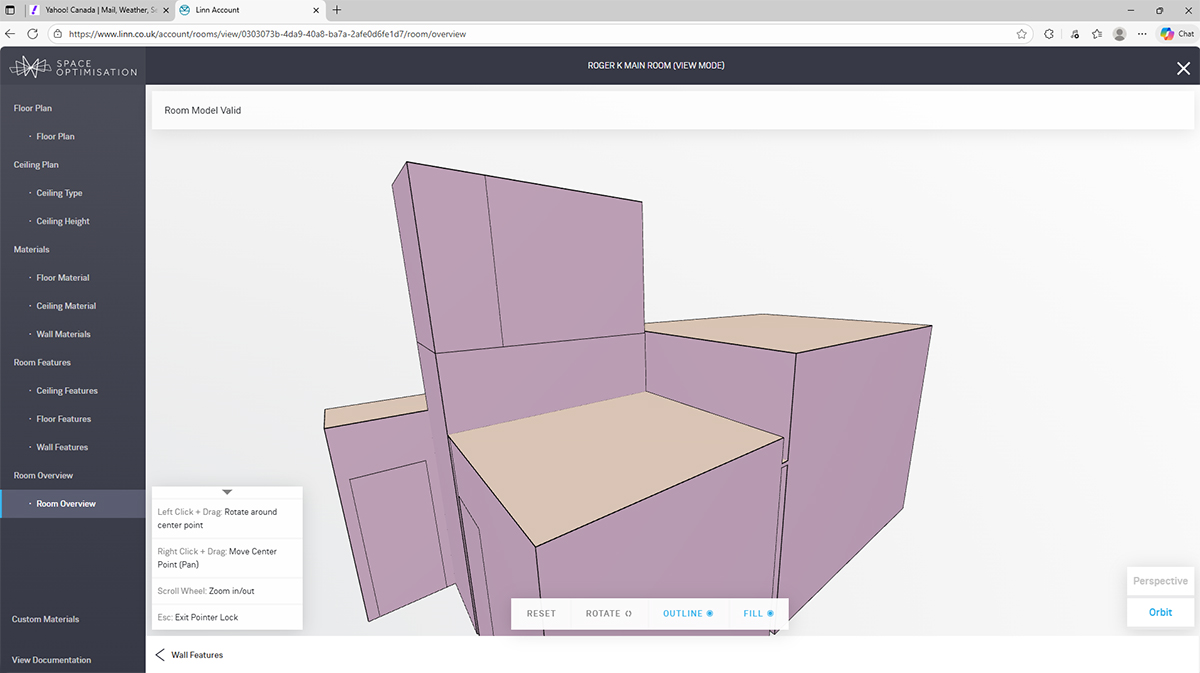Open new browser tab with plus icon
The width and height of the screenshot is (1200, 673).
click(x=336, y=10)
